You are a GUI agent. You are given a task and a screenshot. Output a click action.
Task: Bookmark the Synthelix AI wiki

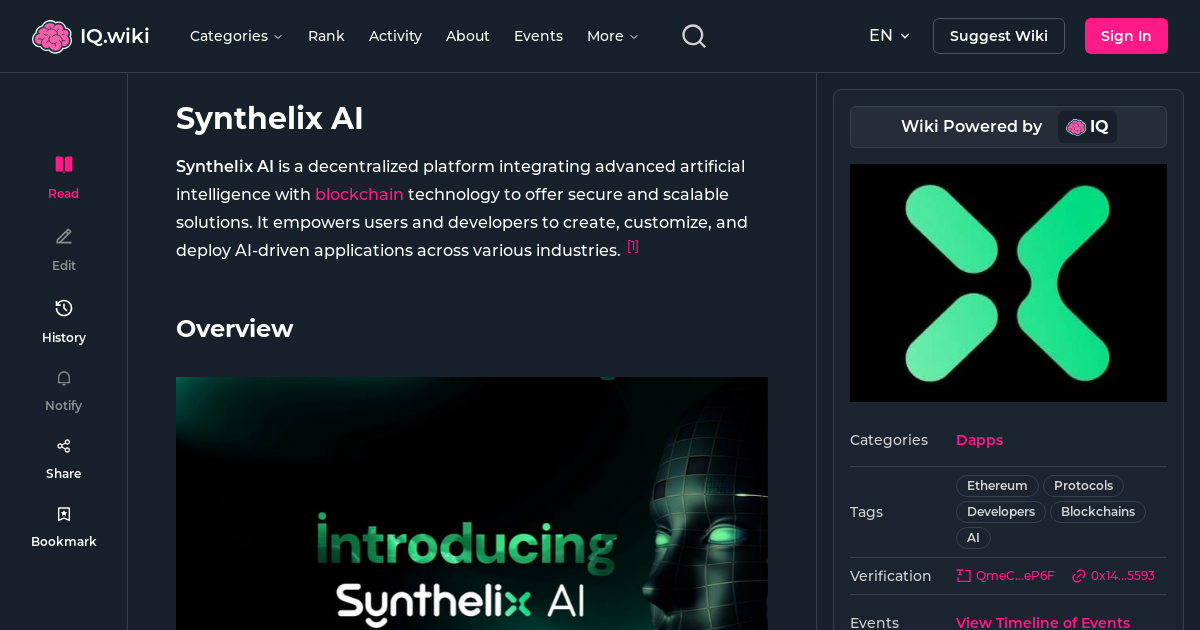pyautogui.click(x=63, y=523)
